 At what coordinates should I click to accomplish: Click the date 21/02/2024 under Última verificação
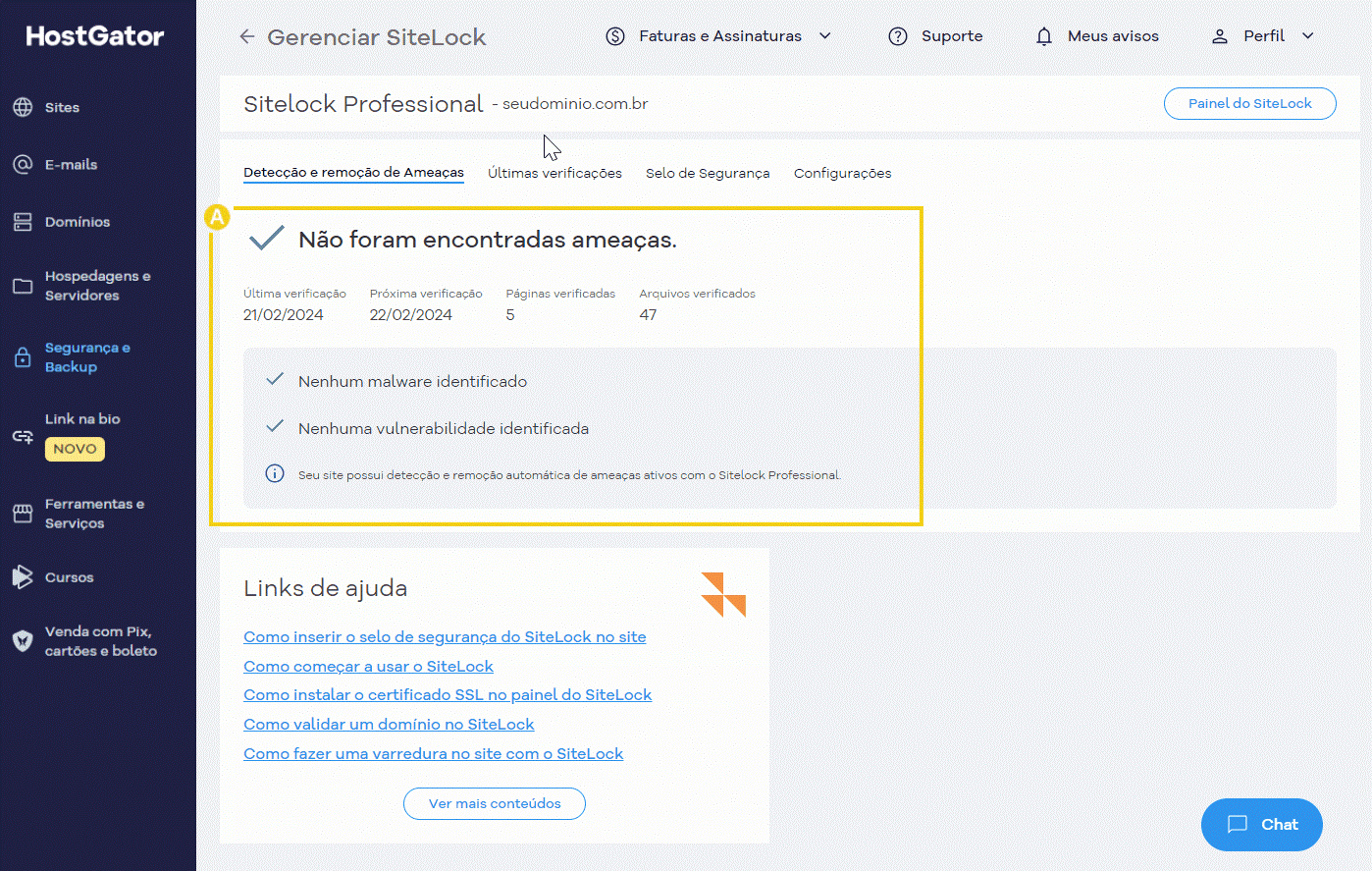point(283,315)
